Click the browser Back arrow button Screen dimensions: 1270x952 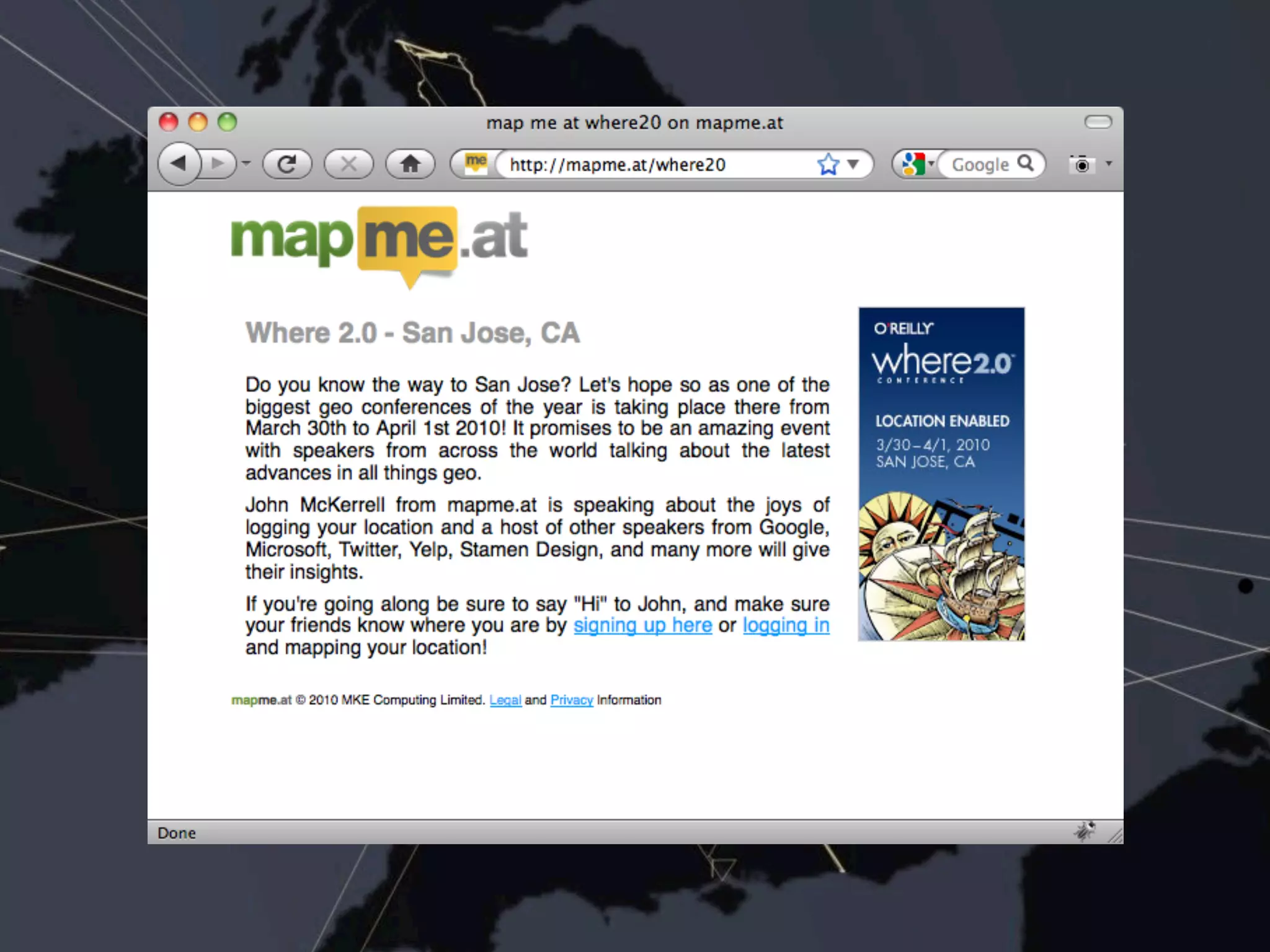point(179,164)
